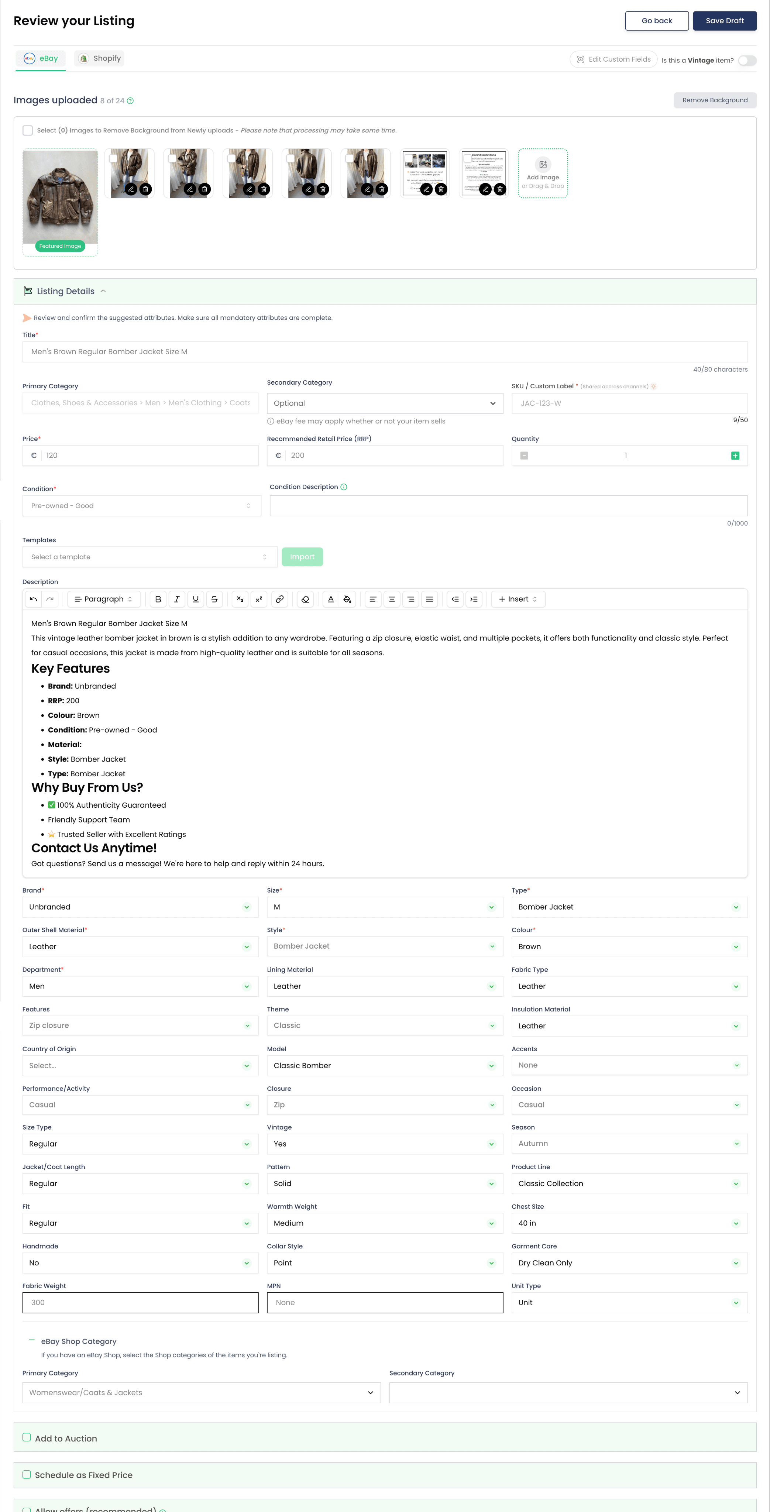
Task: Align description text right
Action: pyautogui.click(x=411, y=599)
